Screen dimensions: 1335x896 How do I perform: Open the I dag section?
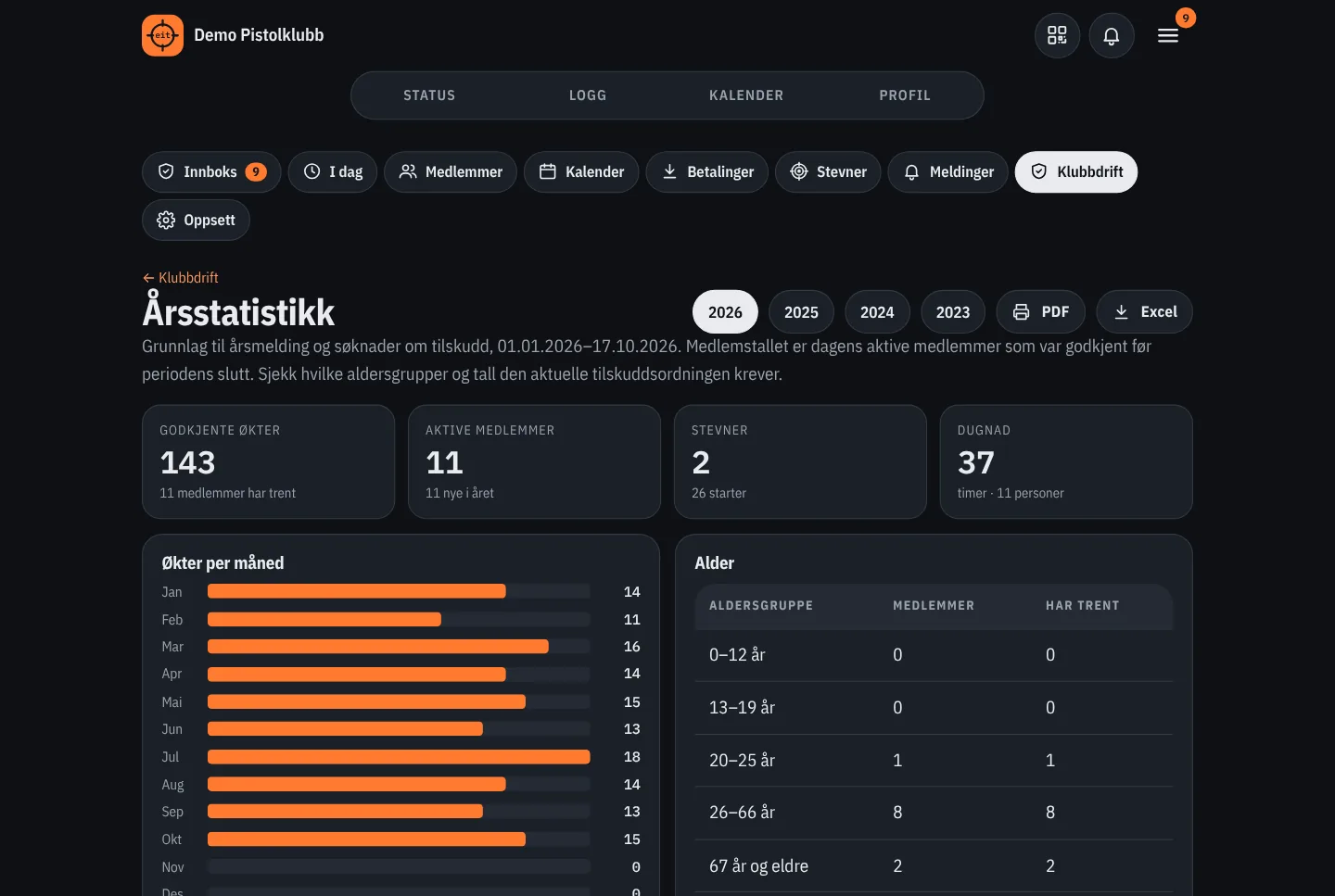[333, 171]
